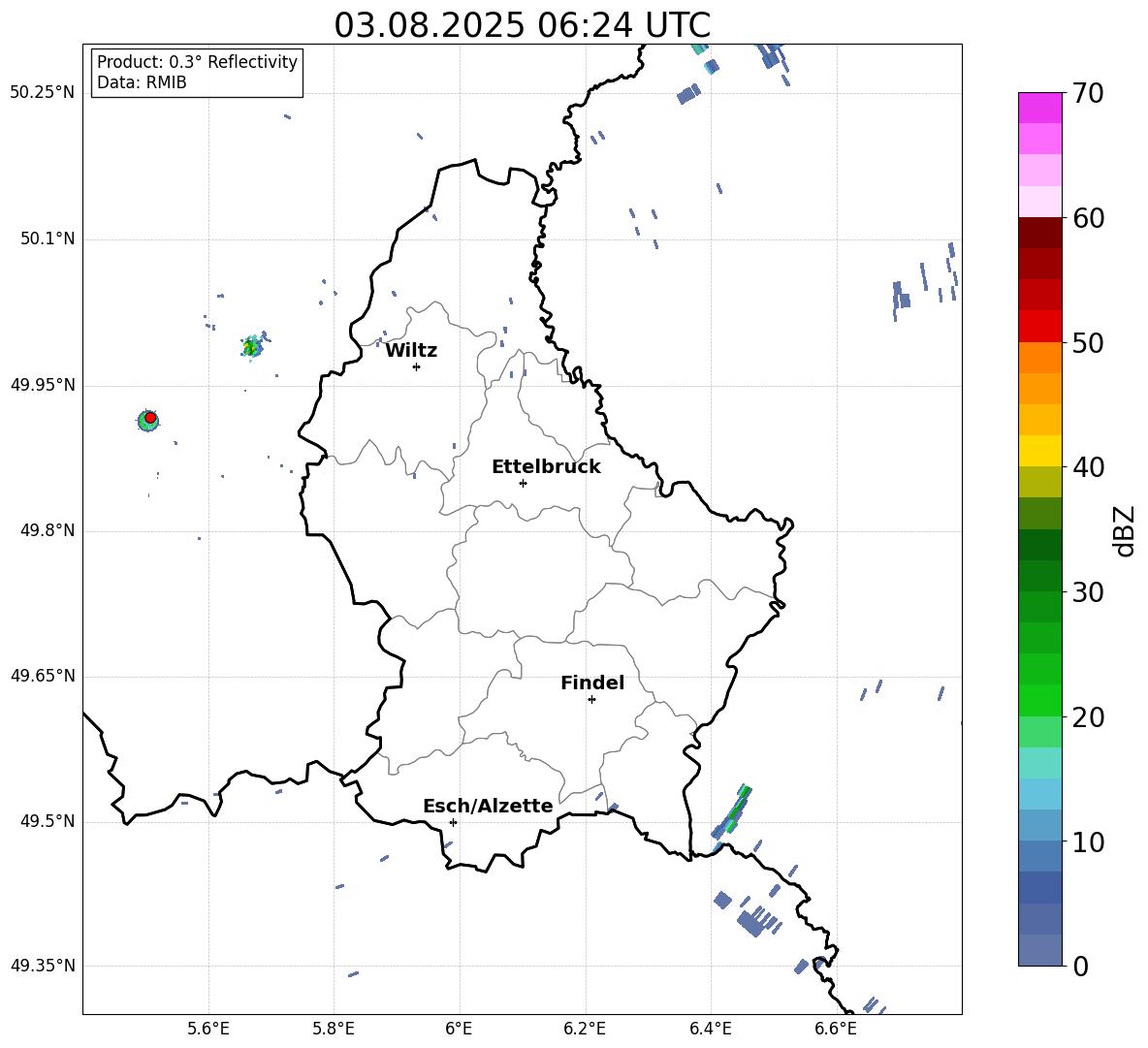
Task: Click the 50.1°N latitude label
Action: point(47,239)
